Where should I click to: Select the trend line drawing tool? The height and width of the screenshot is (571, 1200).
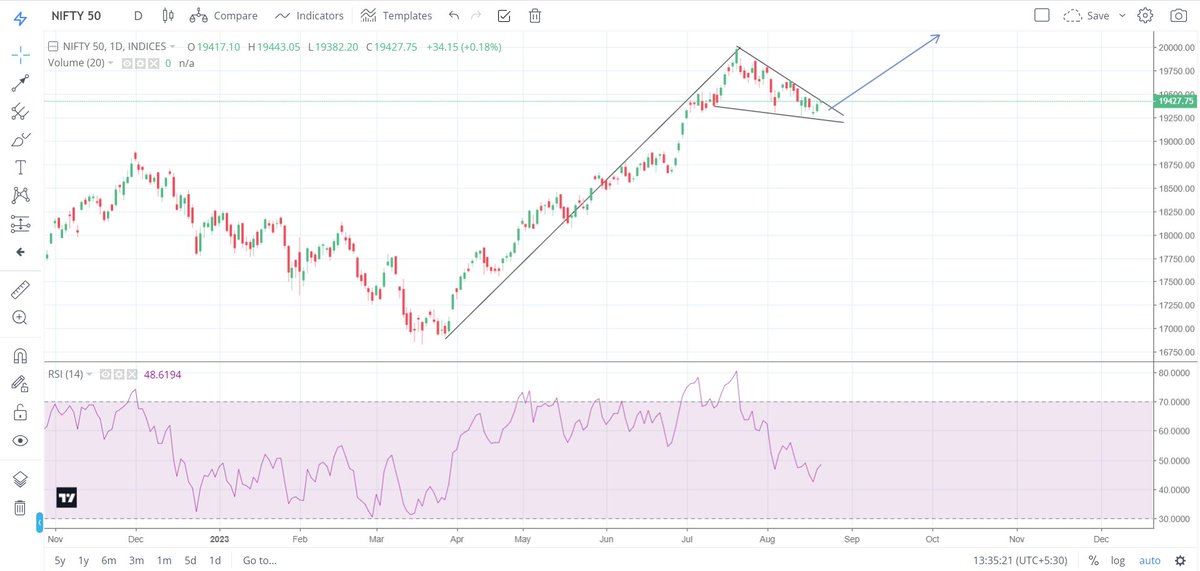point(19,83)
